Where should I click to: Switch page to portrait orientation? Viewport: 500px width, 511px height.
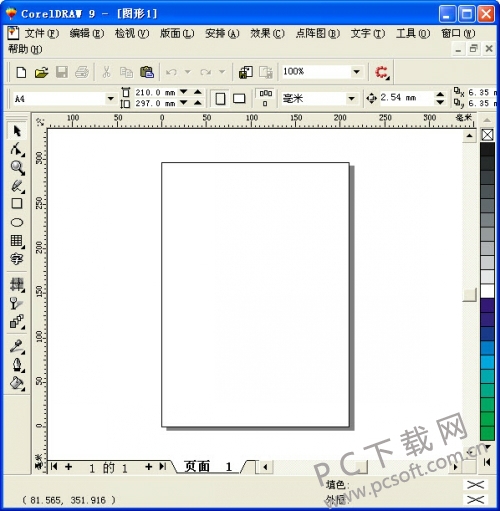point(220,99)
